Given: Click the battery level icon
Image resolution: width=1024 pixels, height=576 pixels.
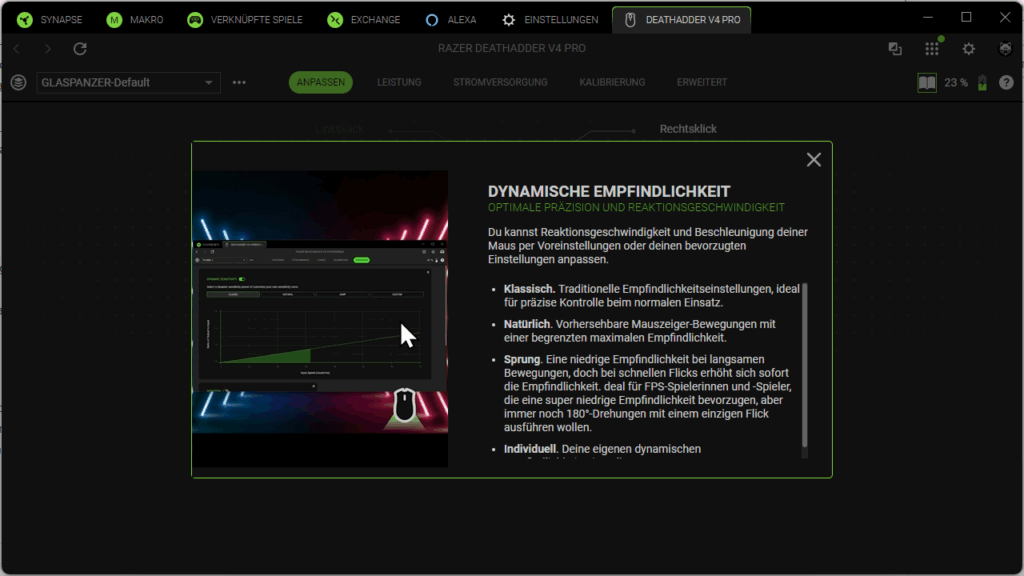Looking at the screenshot, I should point(982,83).
